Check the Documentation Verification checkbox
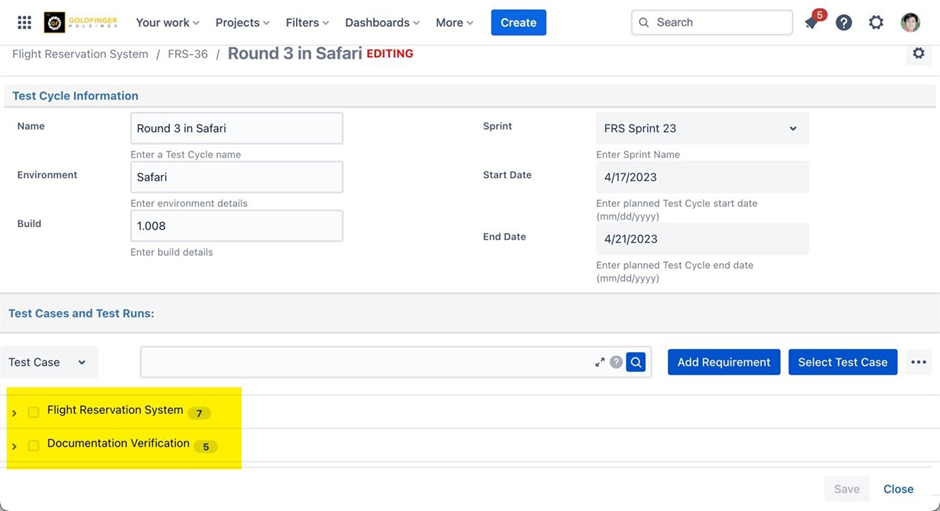Image resolution: width=940 pixels, height=511 pixels. coord(33,446)
